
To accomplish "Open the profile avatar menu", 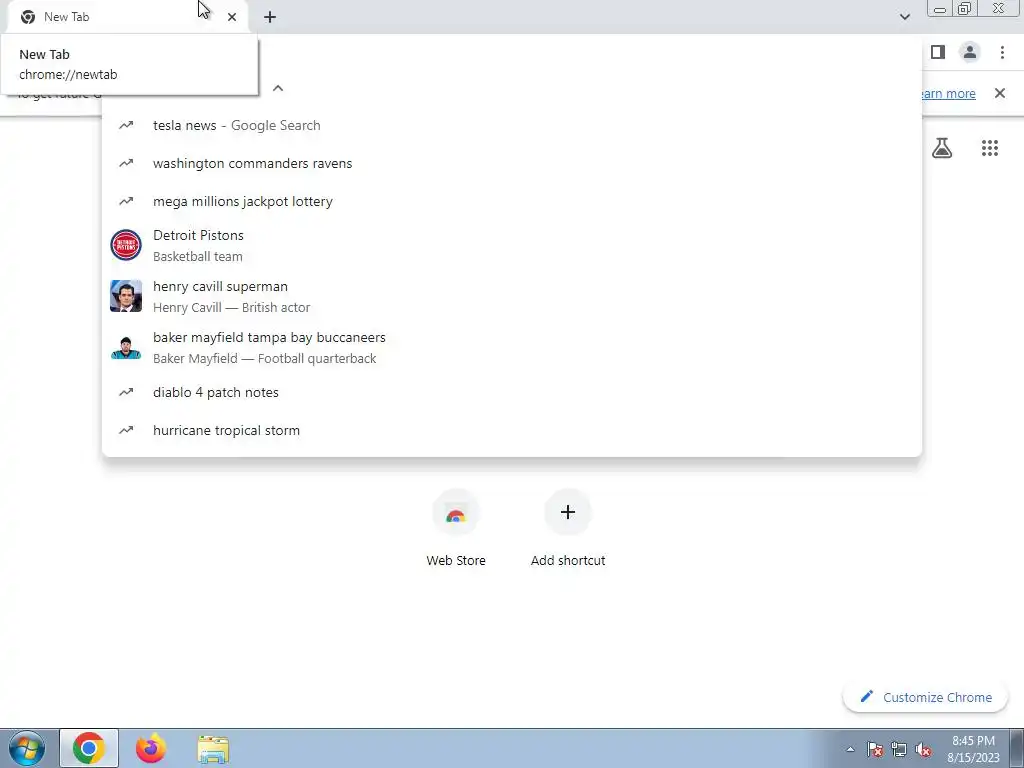I will coord(970,52).
